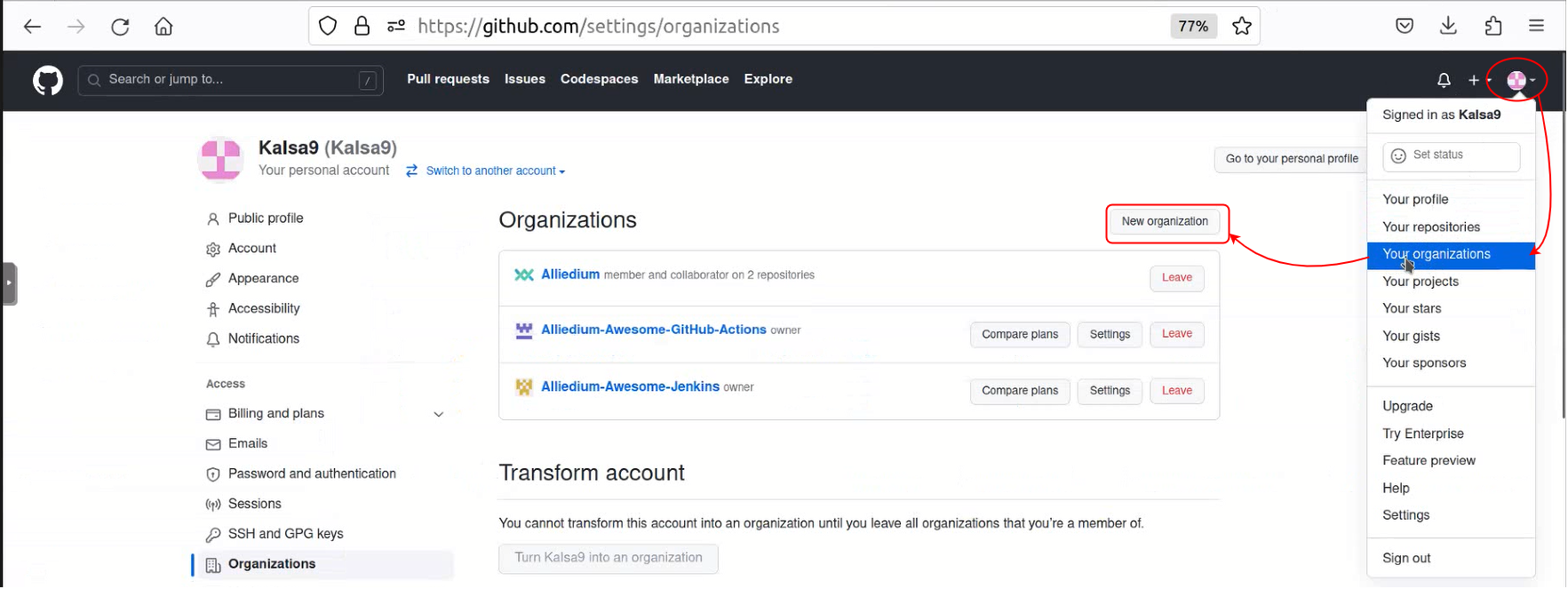Screen dimensions: 1568x589
Task: Open Issues in the header
Action: pyautogui.click(x=525, y=79)
